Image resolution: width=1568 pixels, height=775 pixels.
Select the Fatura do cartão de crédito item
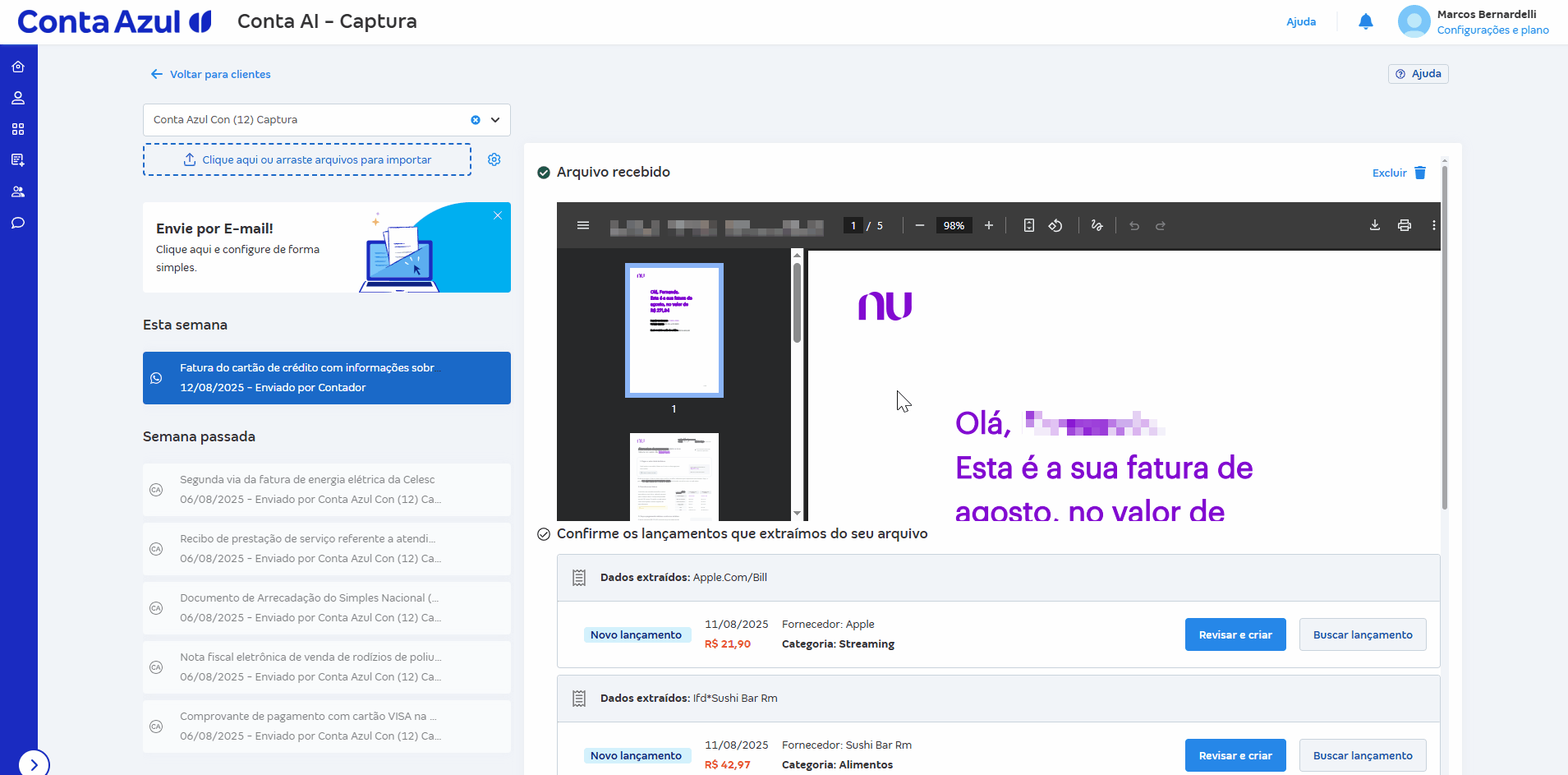coord(327,378)
